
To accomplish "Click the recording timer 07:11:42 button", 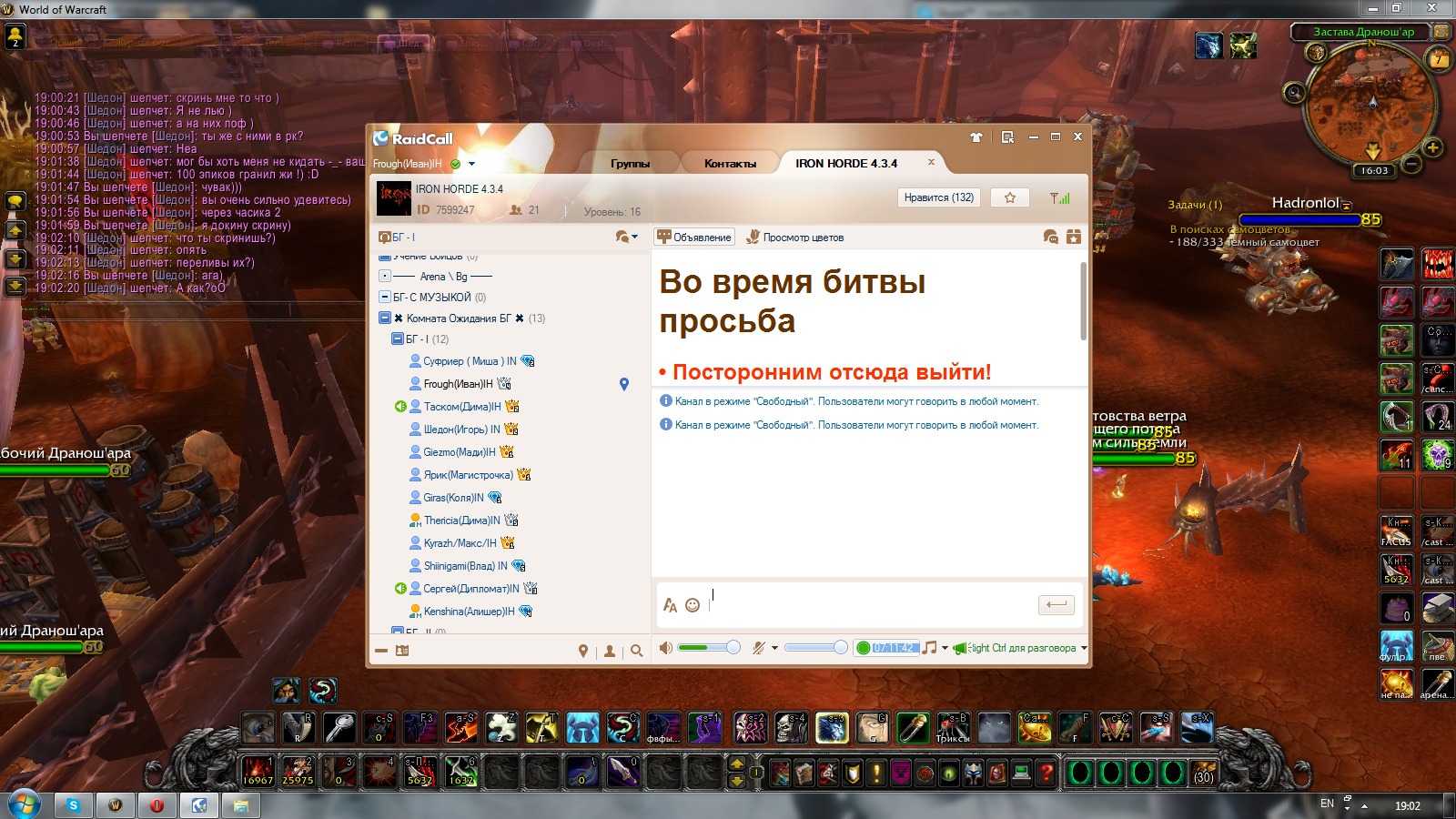I will point(886,648).
